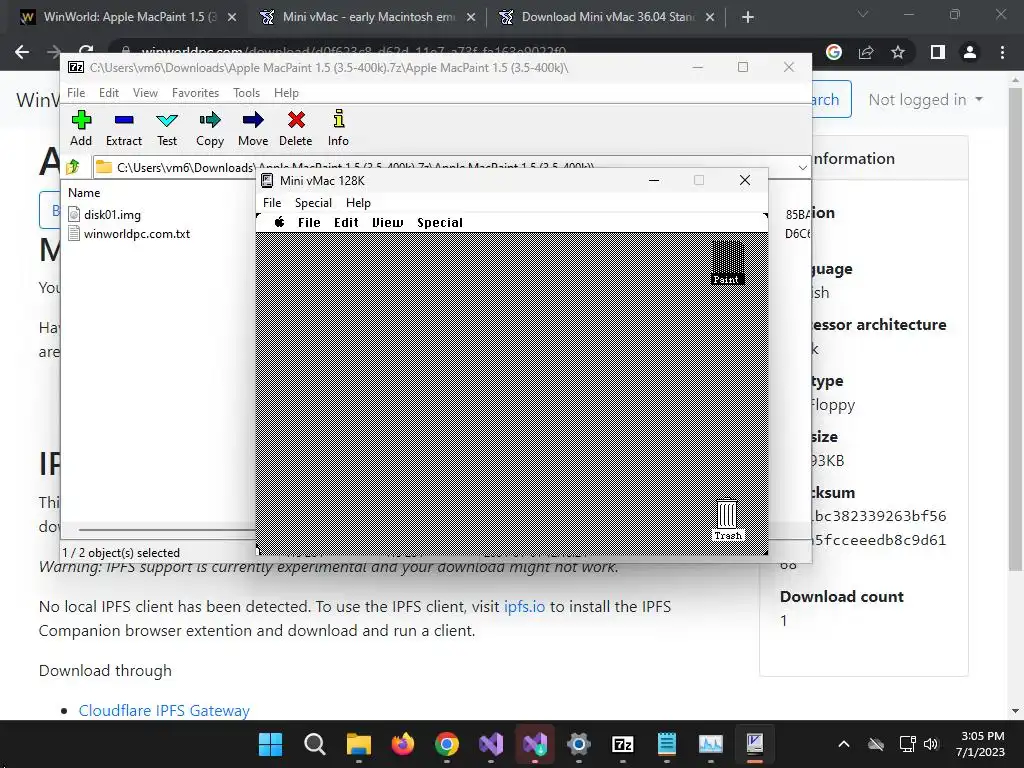Click the 7-Zip address path field
1024x768 pixels.
click(x=444, y=167)
